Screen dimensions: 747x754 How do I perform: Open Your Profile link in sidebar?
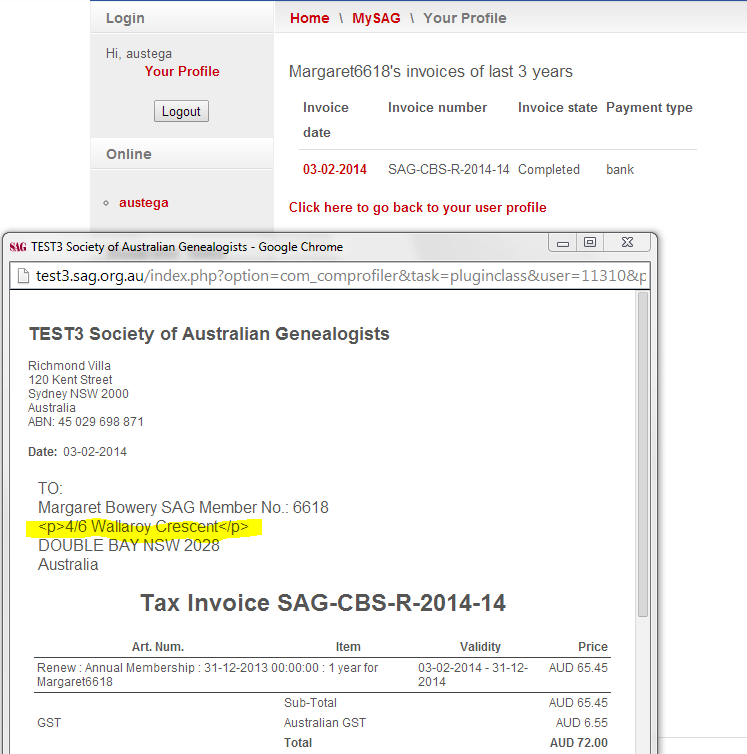182,71
